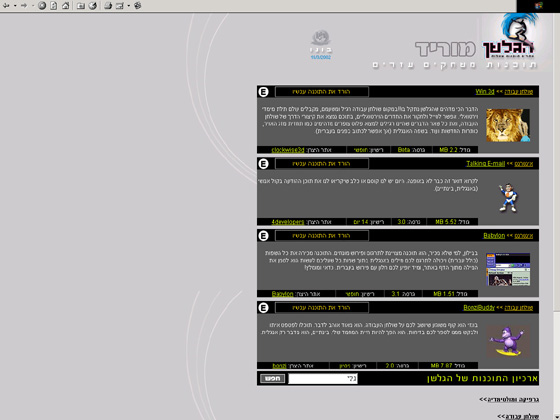Viewport: 560px width, 420px height.
Task: Click the browser Back arrow button
Action: click(6, 5)
